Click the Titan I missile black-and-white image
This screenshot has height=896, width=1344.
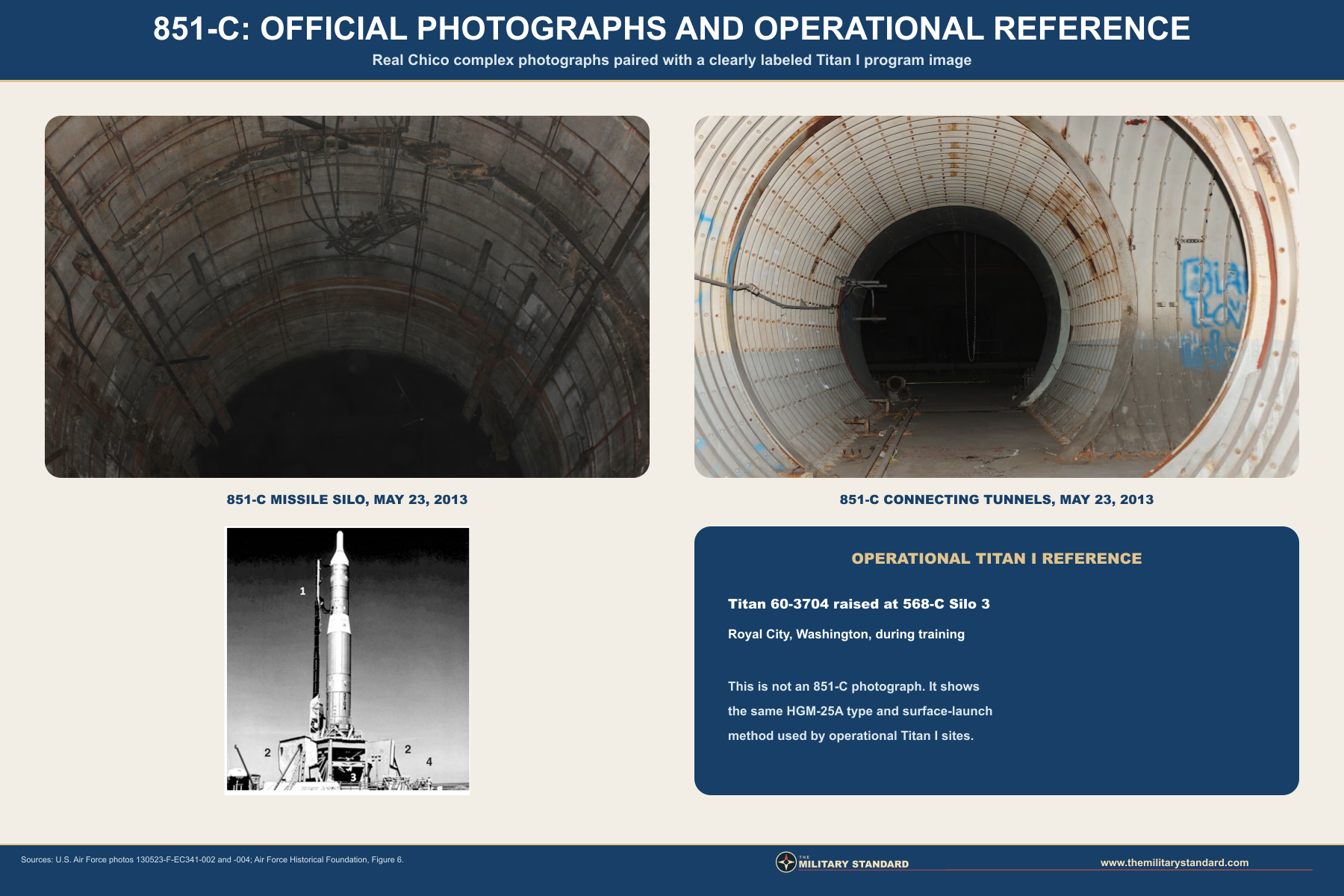347,661
